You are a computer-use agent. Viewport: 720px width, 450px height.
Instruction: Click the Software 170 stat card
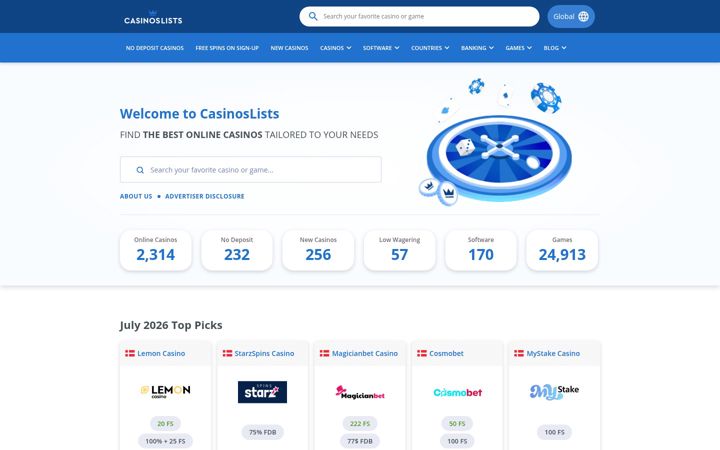point(481,250)
